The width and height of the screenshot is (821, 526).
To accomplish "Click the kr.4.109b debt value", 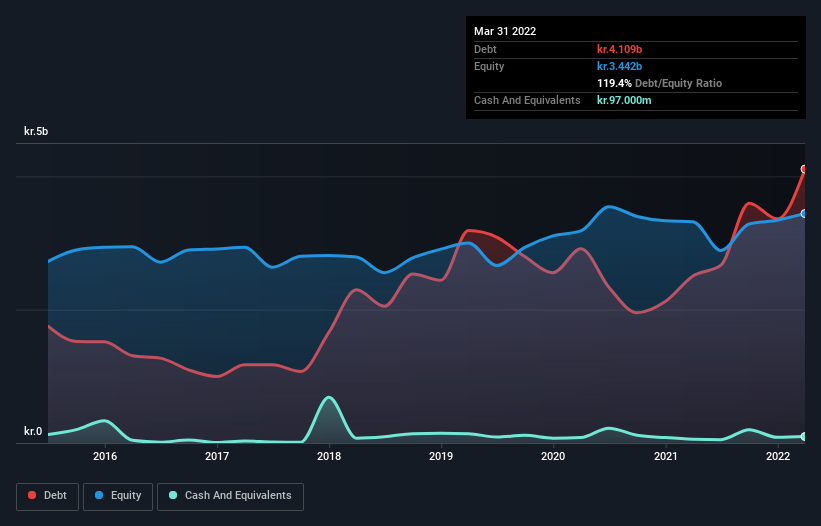I will [619, 49].
